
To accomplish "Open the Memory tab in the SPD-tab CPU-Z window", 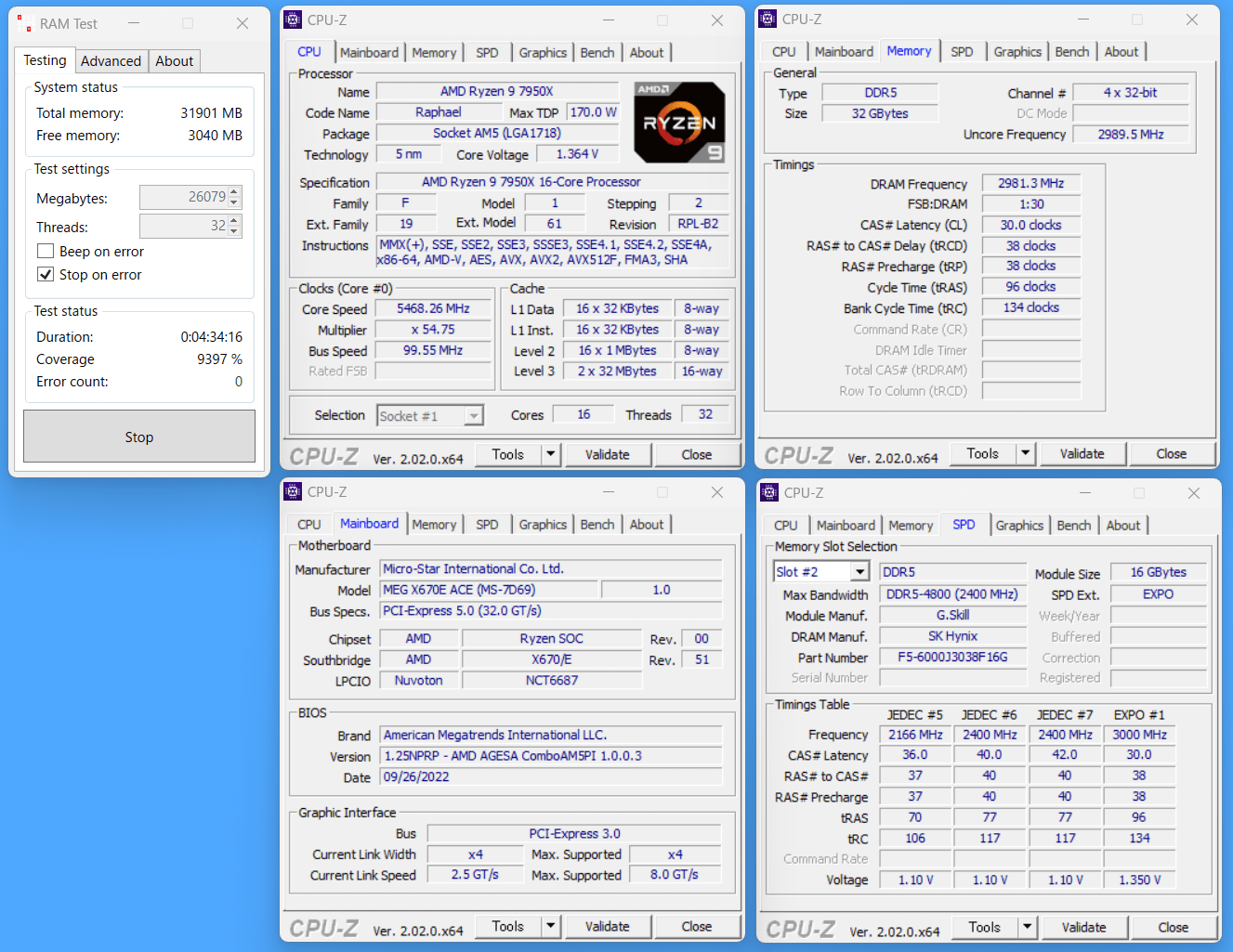I will click(x=911, y=526).
